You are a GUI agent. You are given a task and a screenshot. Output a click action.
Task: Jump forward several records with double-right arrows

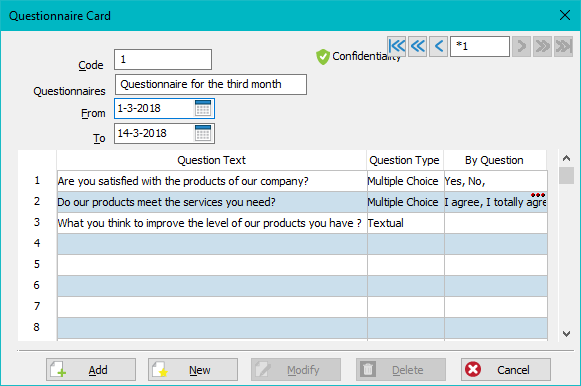(x=542, y=46)
